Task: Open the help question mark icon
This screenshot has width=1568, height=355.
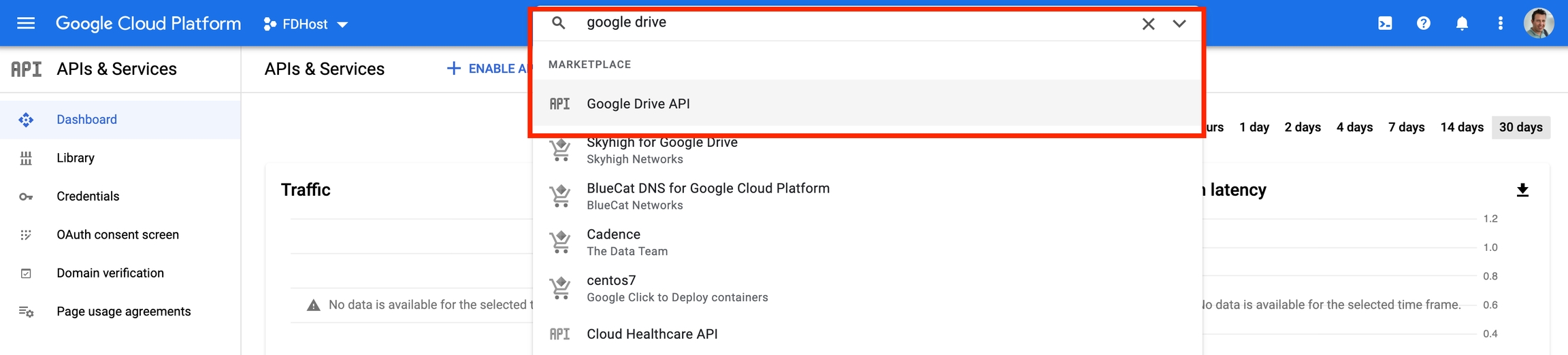Action: (1423, 24)
